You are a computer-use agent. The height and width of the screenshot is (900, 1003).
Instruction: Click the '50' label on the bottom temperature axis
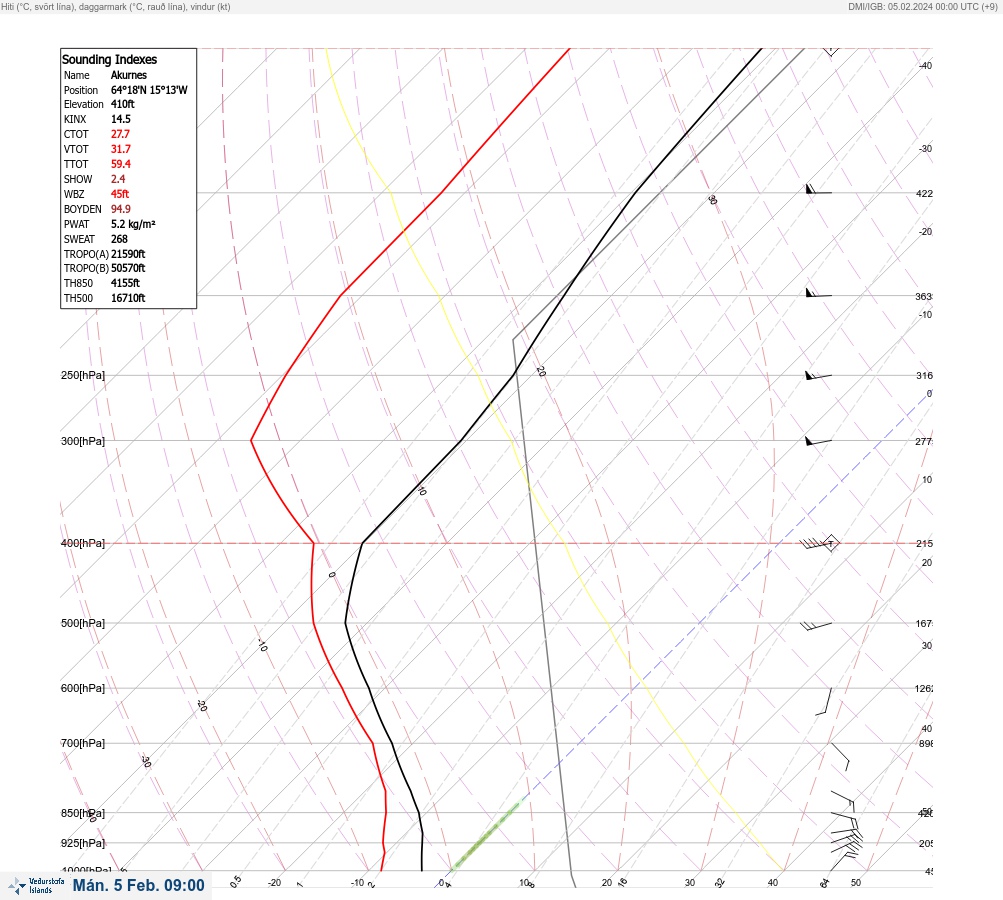[x=856, y=883]
